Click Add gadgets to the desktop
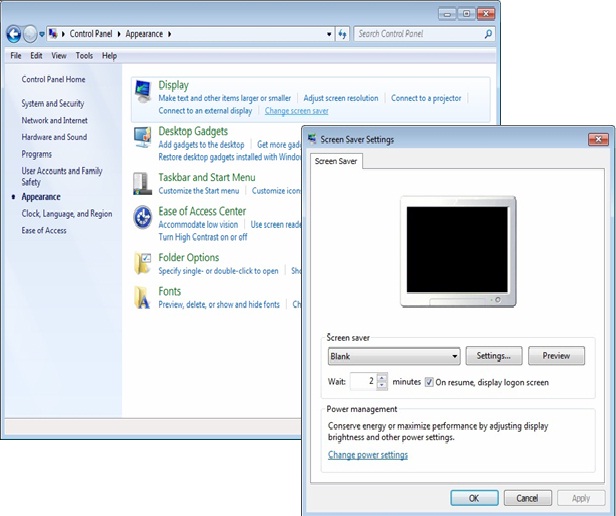 (201, 145)
